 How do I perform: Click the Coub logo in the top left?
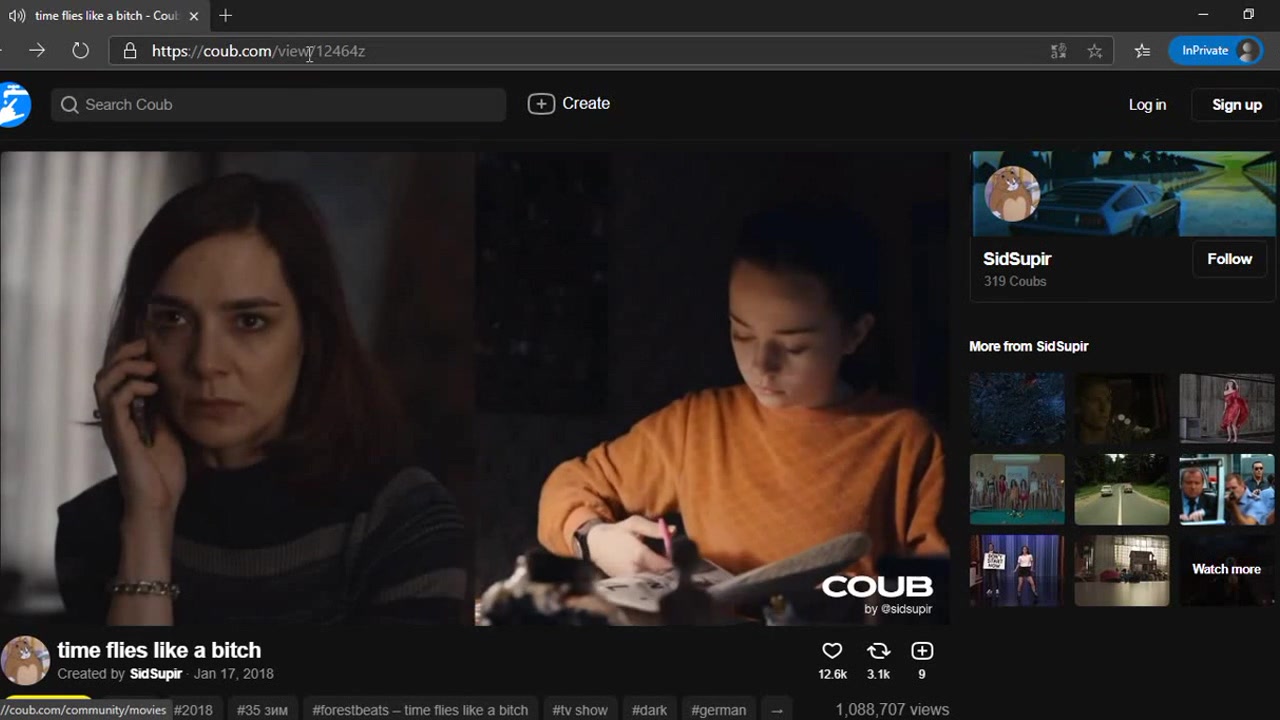tap(12, 104)
